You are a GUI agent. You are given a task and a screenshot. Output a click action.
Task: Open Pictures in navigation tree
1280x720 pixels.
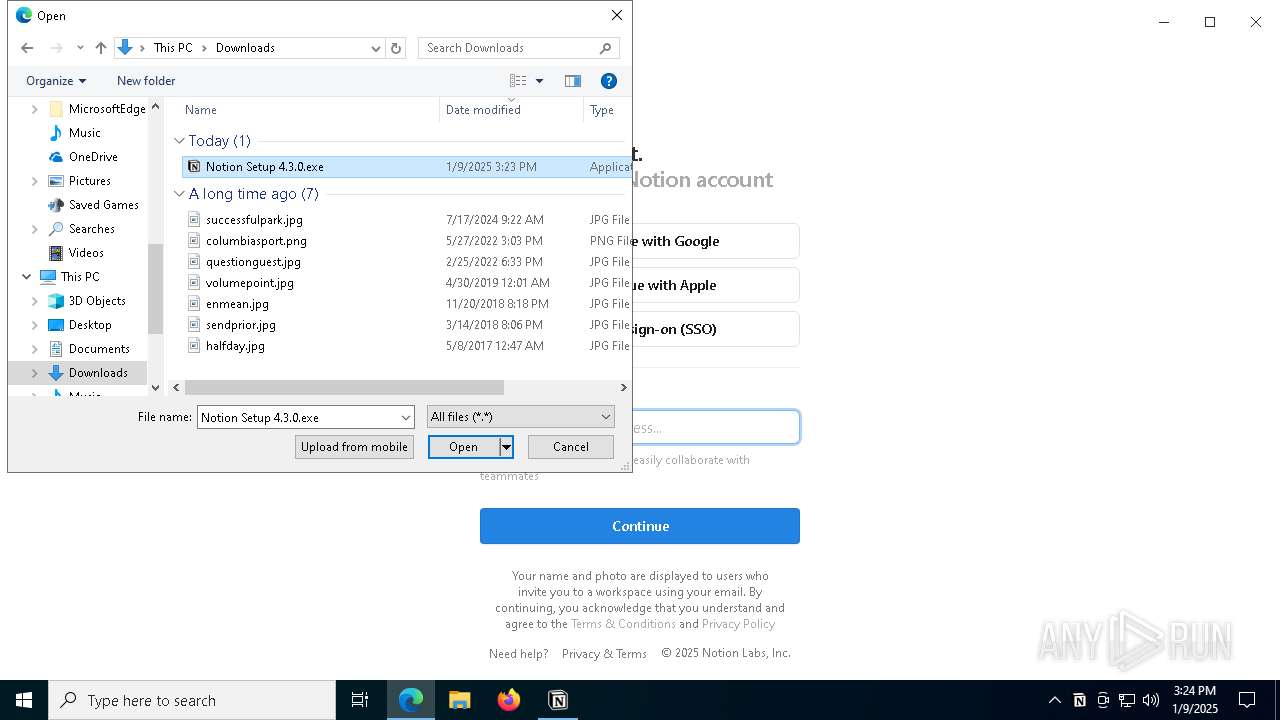(x=90, y=181)
